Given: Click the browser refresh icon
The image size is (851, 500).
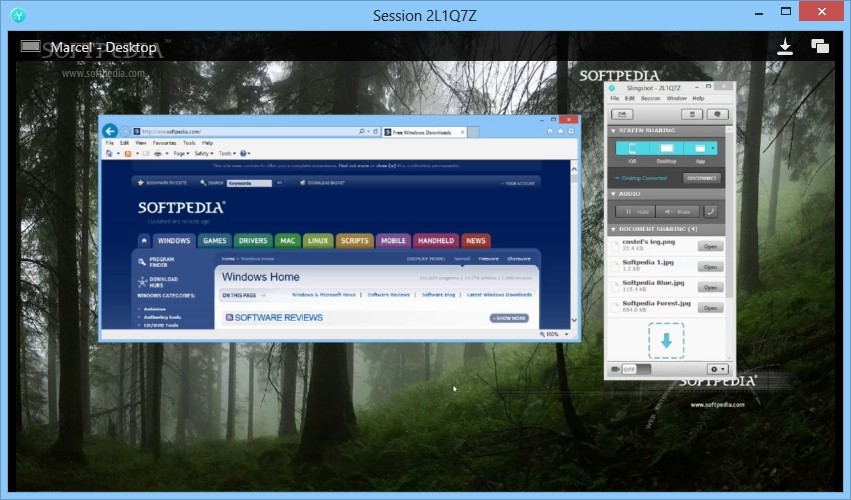Looking at the screenshot, I should [376, 131].
